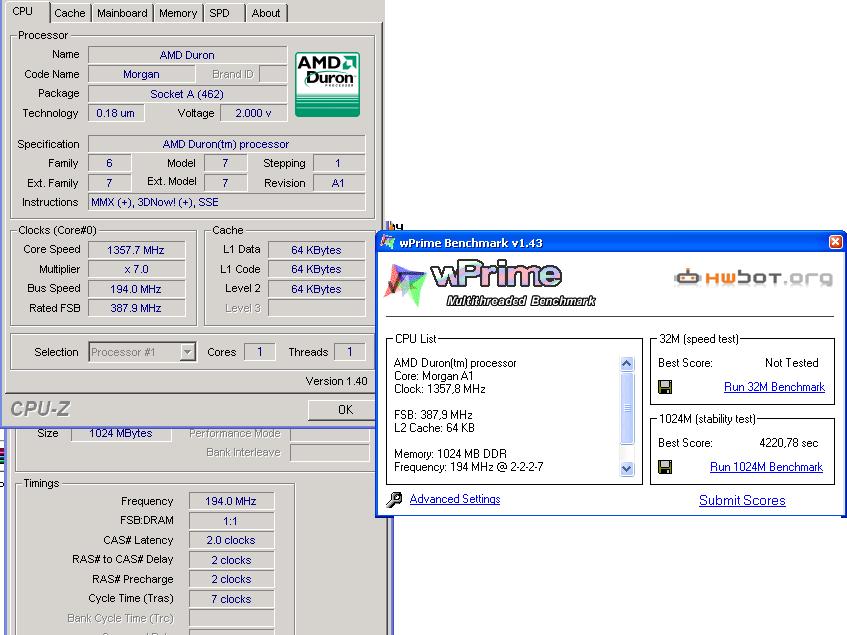
Task: Click Clock: 1357,8 MHz line in CPU List
Action: [x=440, y=389]
